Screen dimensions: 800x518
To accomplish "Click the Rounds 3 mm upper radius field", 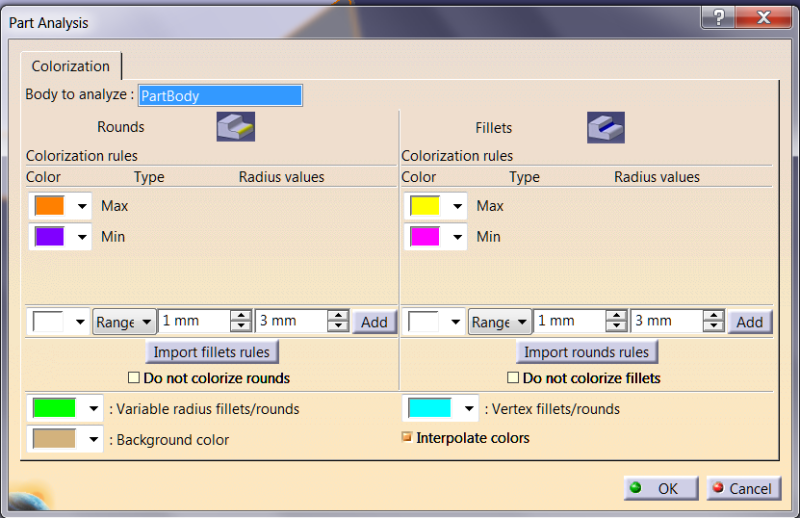I will pyautogui.click(x=291, y=321).
